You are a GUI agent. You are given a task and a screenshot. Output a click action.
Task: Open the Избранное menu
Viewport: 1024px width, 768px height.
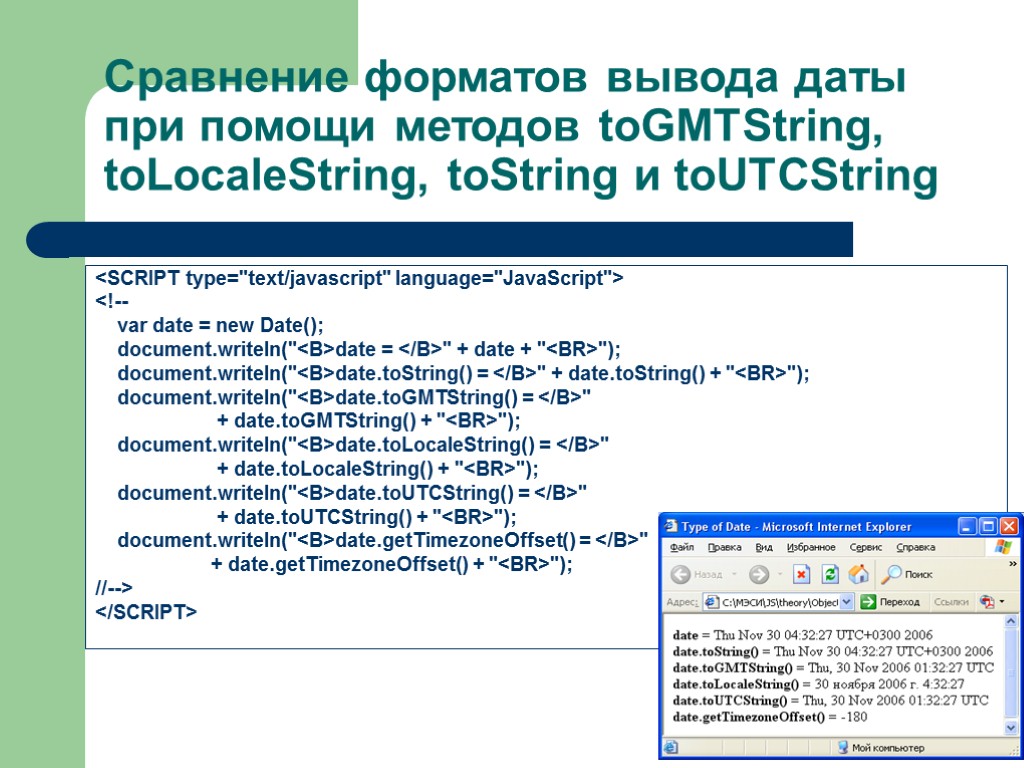[811, 547]
